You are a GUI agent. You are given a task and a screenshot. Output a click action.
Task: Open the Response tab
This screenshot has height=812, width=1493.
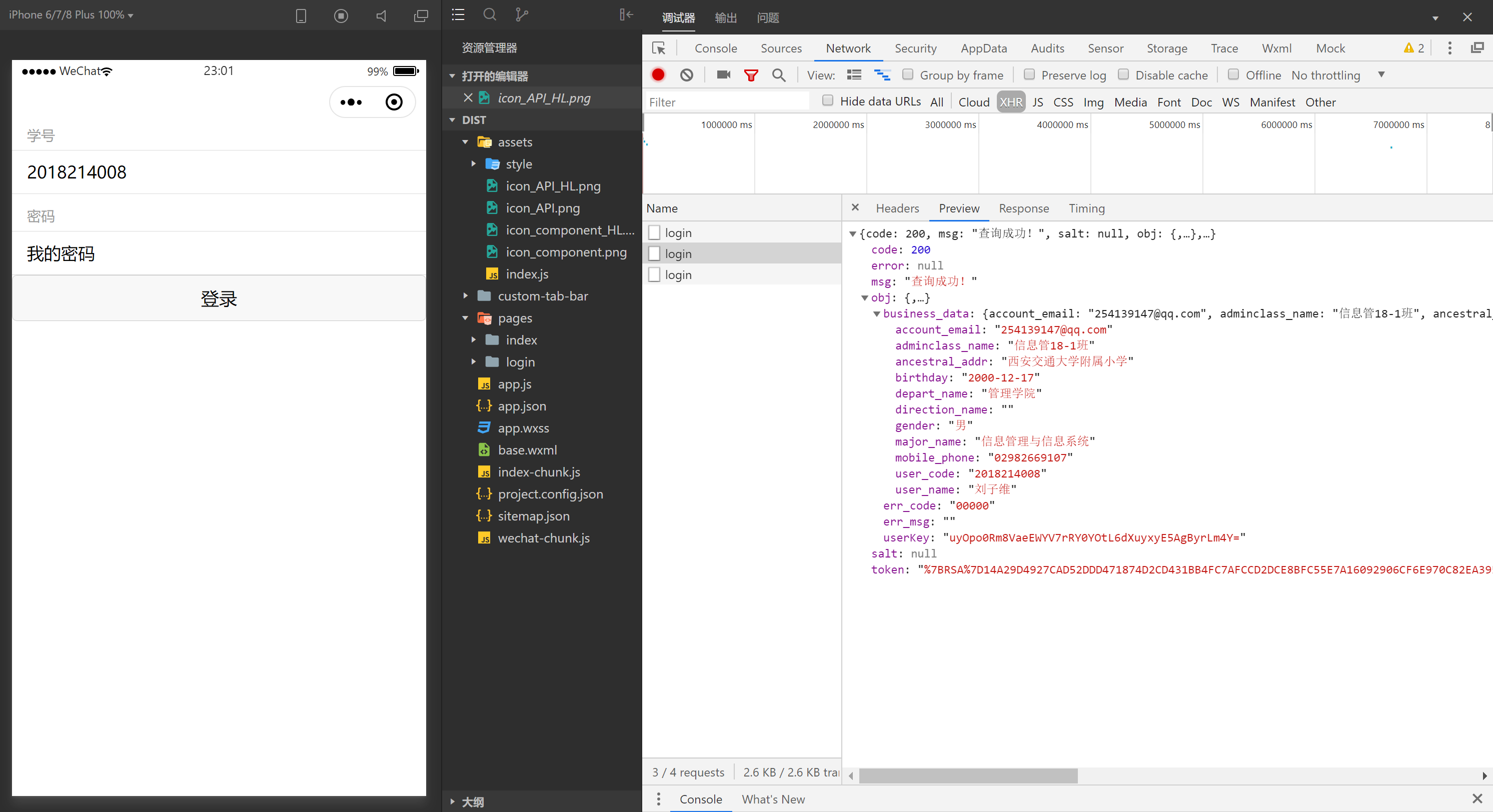click(x=1023, y=208)
